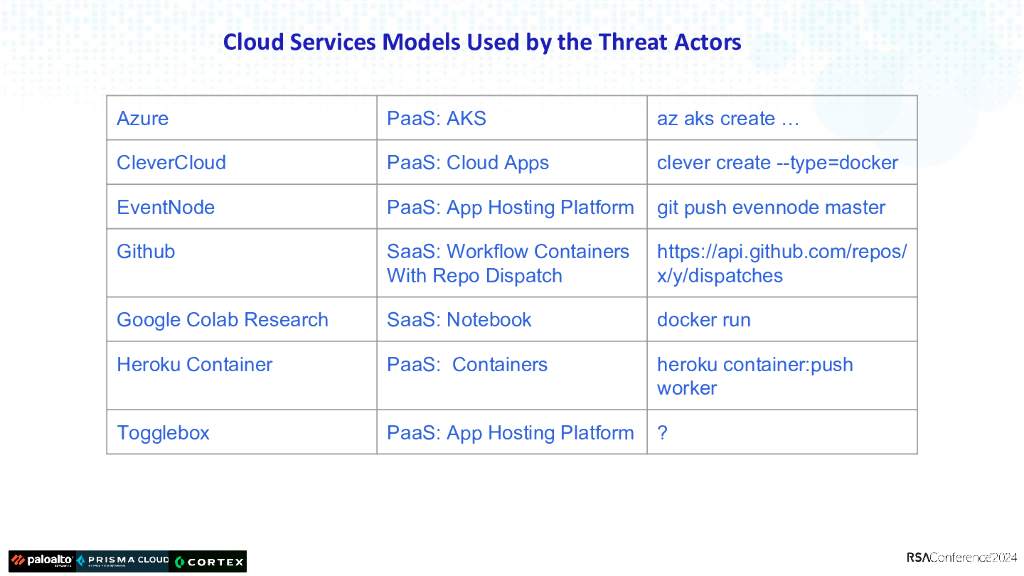Click the Prisma Cloud logo
Viewport: 1024px width, 576px height.
123,561
